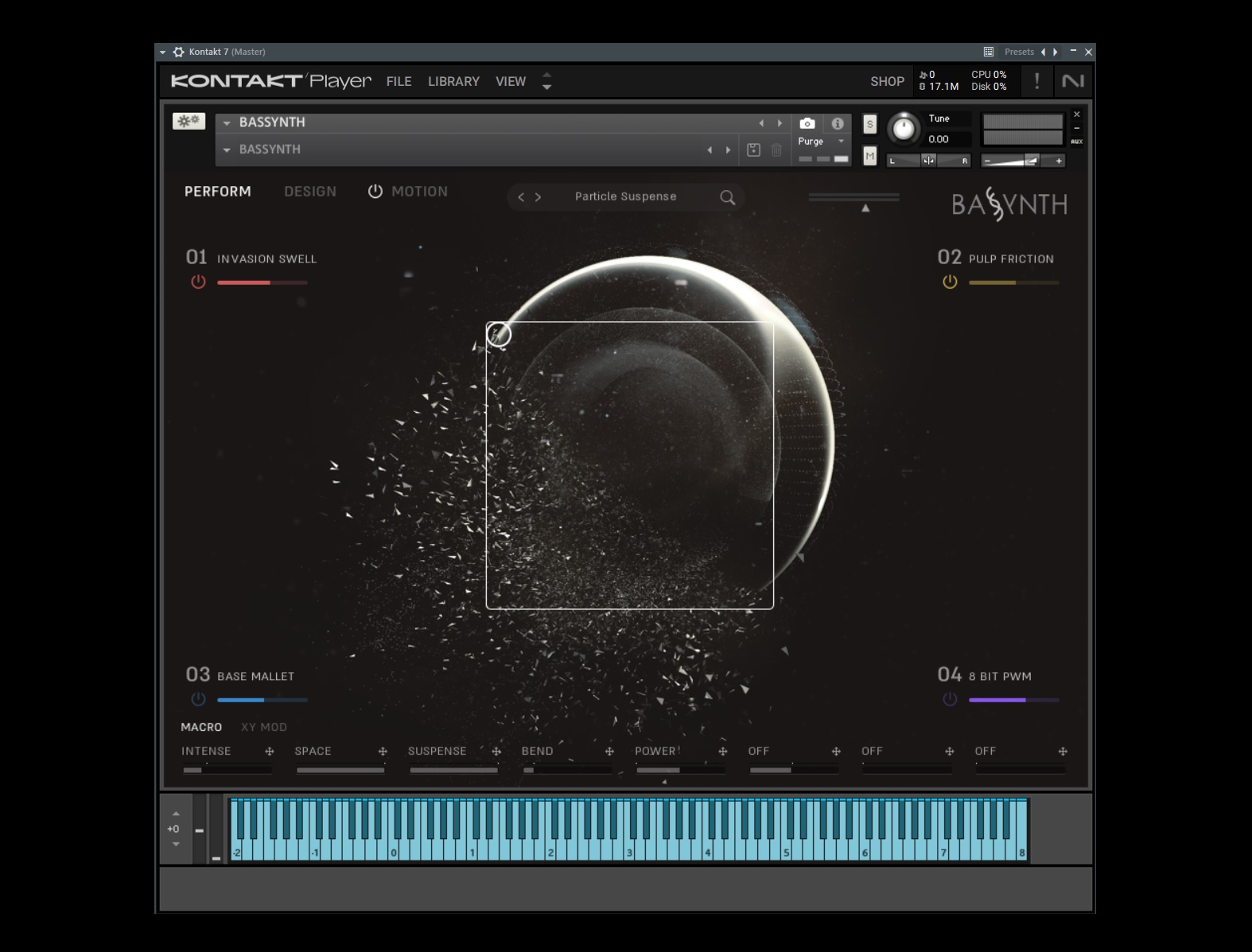Assign modulation to the INTENSE macro
The height and width of the screenshot is (952, 1252).
coord(270,751)
